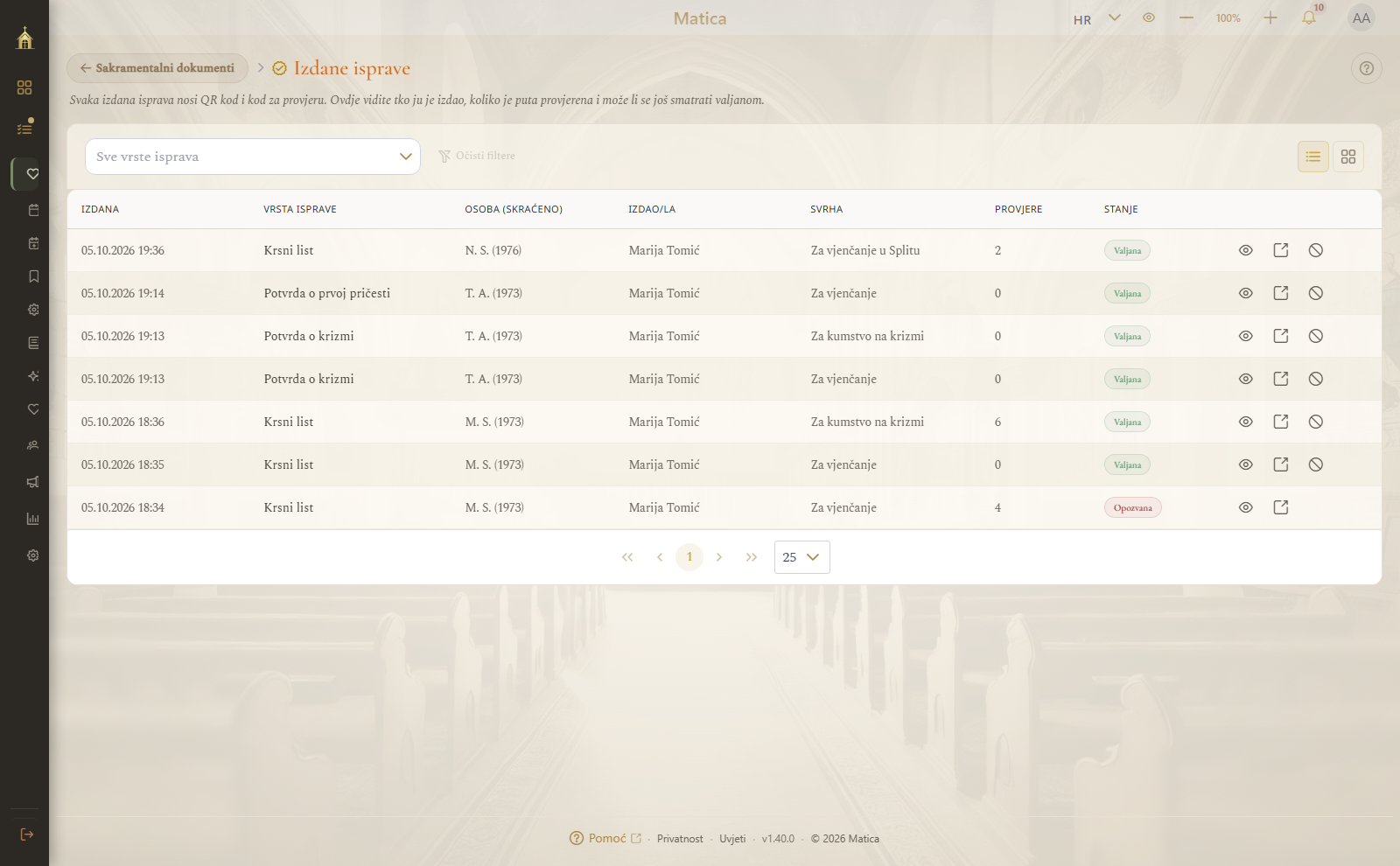Toggle the eye icon in top bar
This screenshot has height=866, width=1400.
[x=1149, y=17]
